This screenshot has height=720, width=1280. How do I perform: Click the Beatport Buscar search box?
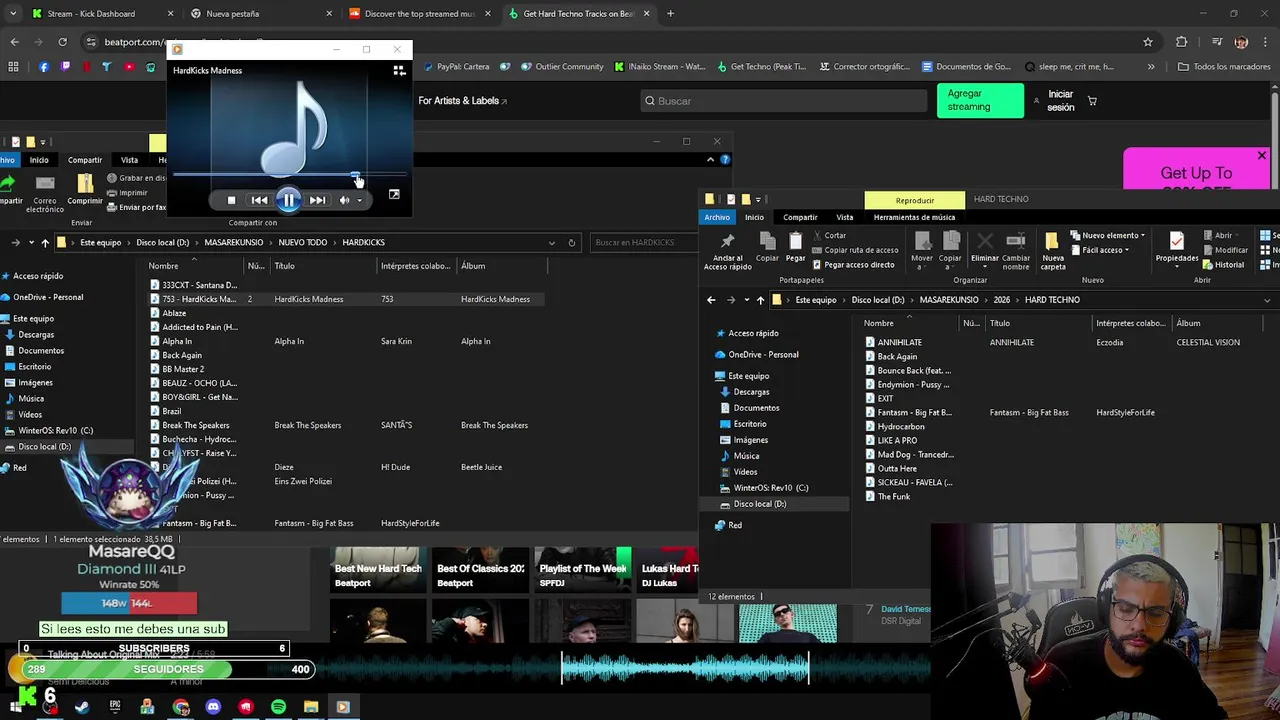[784, 101]
